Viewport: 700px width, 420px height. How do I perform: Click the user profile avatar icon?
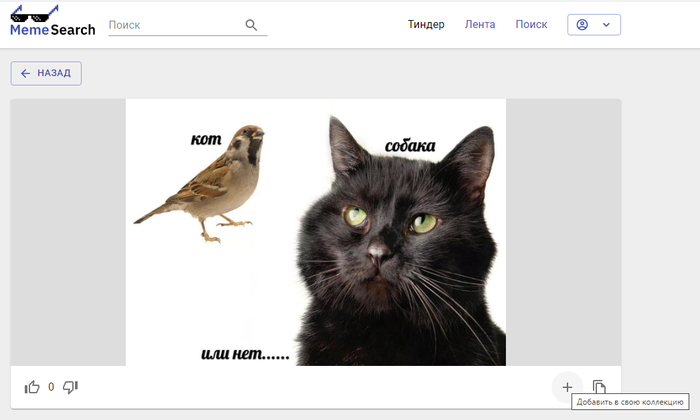(x=583, y=25)
